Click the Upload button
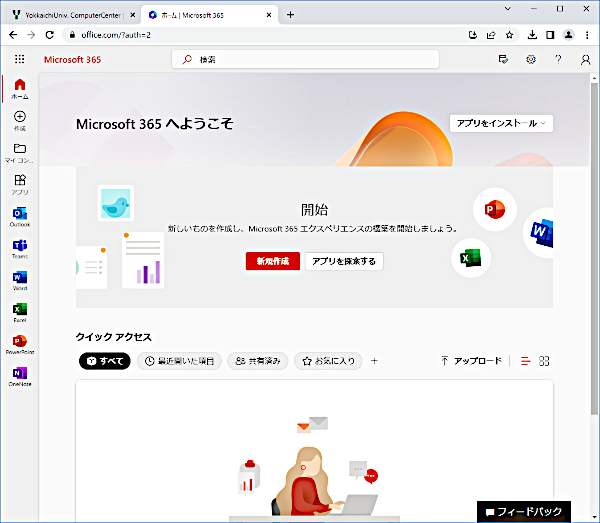The image size is (600, 523). (x=471, y=361)
